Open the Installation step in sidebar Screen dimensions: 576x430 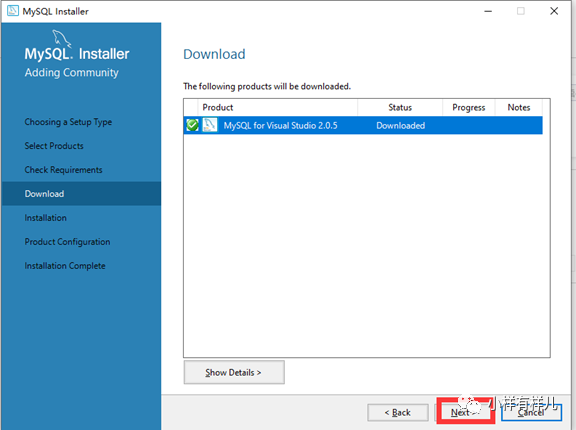click(46, 218)
